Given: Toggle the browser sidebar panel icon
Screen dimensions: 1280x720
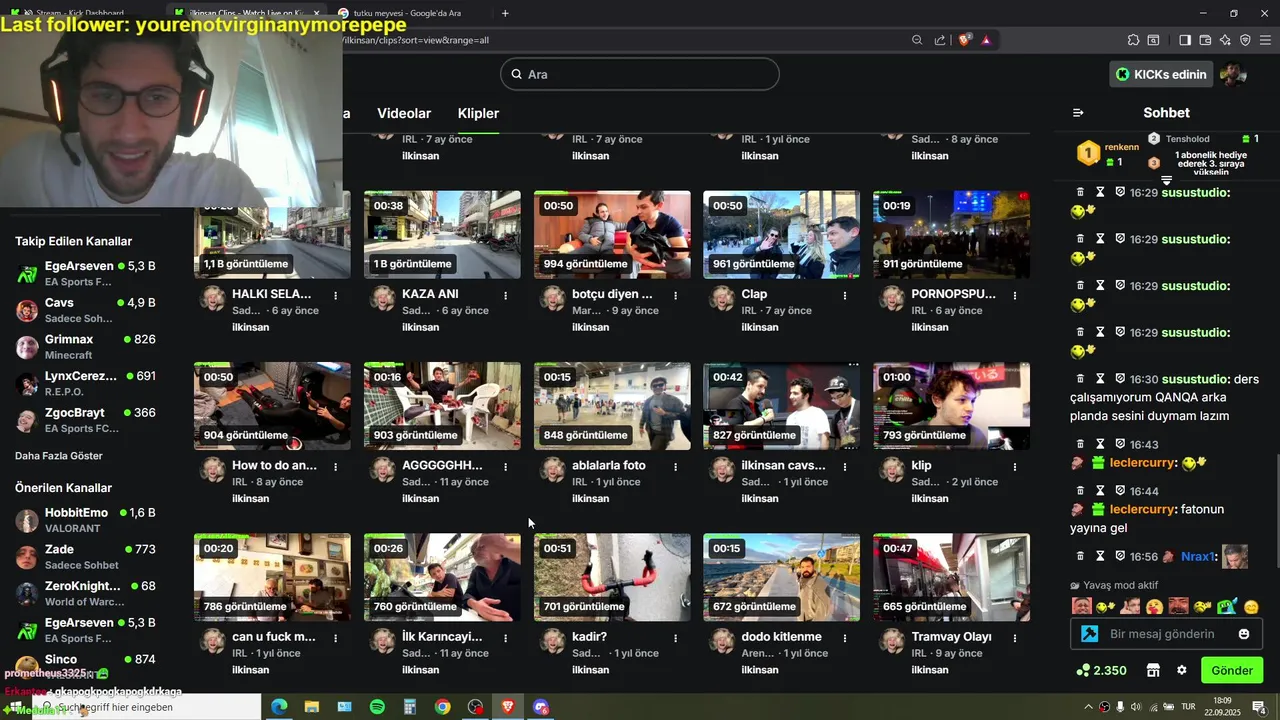Looking at the screenshot, I should point(1185,40).
